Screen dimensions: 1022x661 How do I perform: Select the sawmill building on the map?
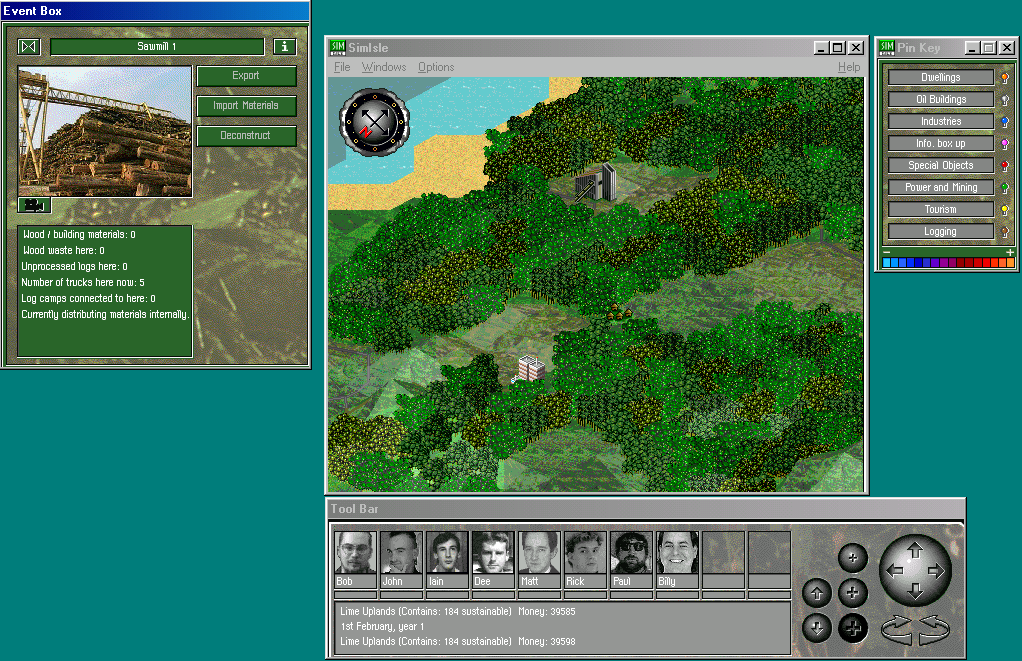(596, 183)
